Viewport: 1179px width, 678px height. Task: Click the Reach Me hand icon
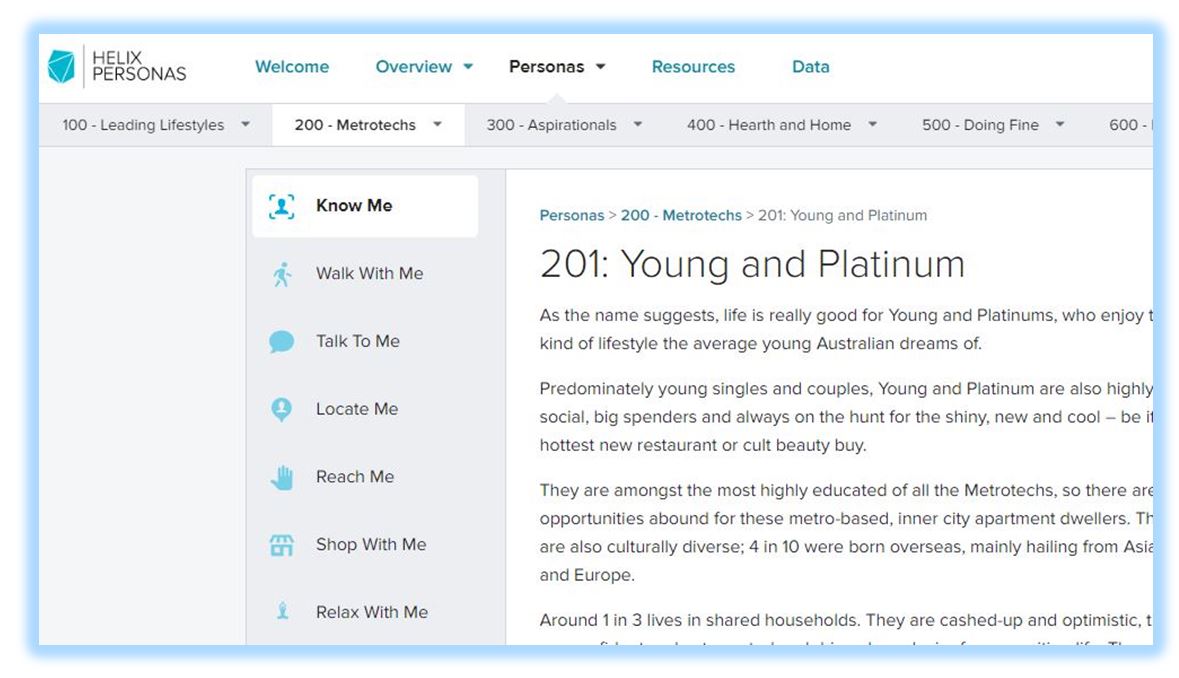(282, 478)
